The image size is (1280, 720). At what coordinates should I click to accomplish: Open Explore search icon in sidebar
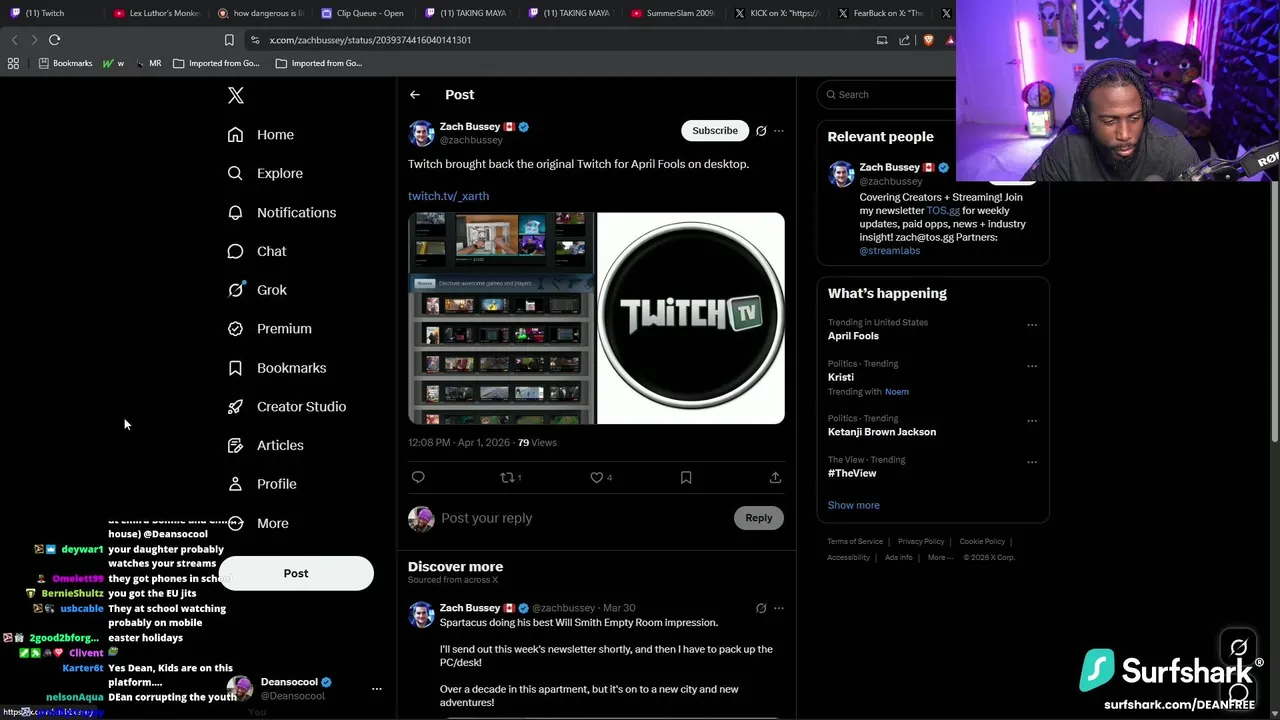coord(235,173)
